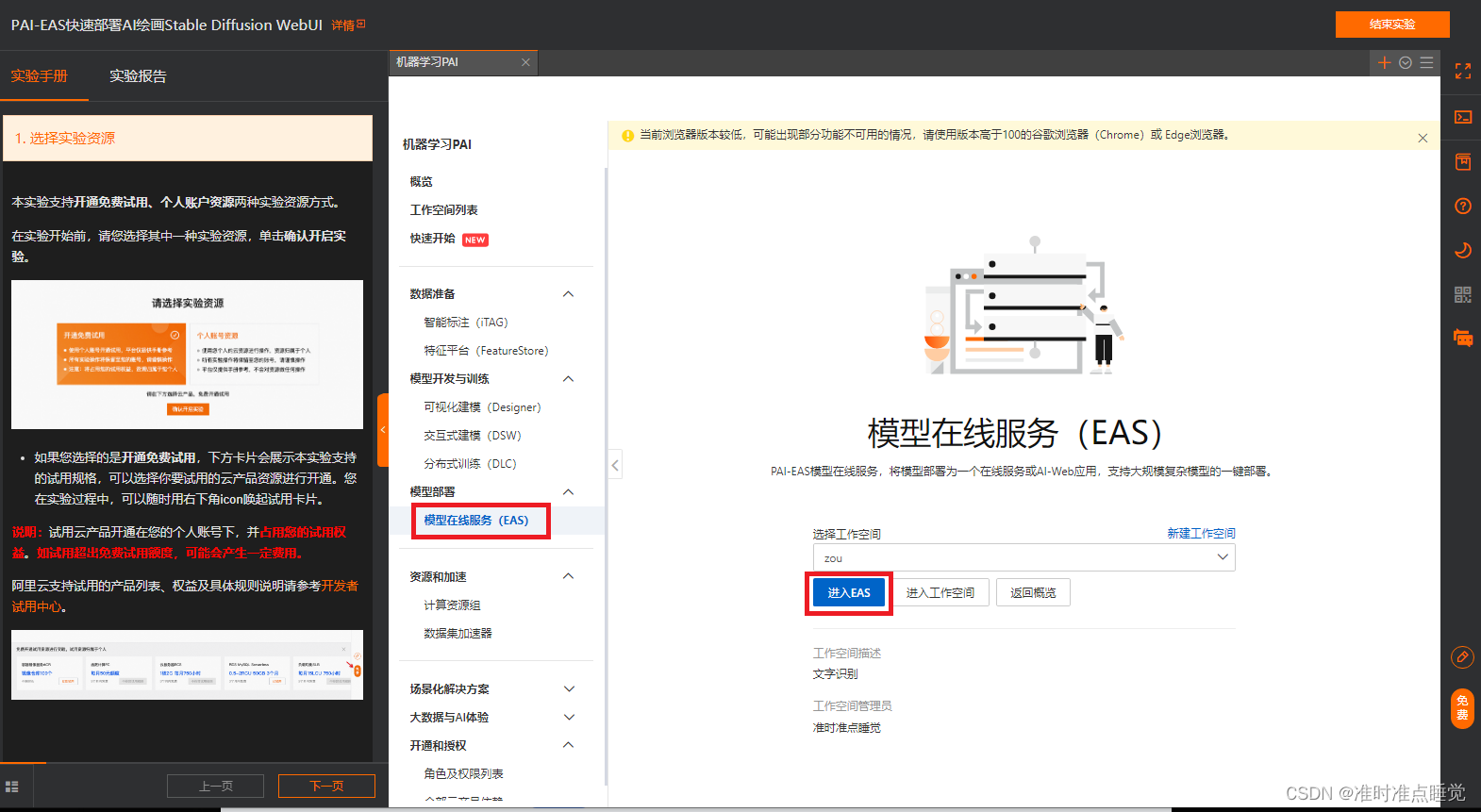1481x812 pixels.
Task: Open 计算资源组 menu item
Action: click(x=452, y=605)
